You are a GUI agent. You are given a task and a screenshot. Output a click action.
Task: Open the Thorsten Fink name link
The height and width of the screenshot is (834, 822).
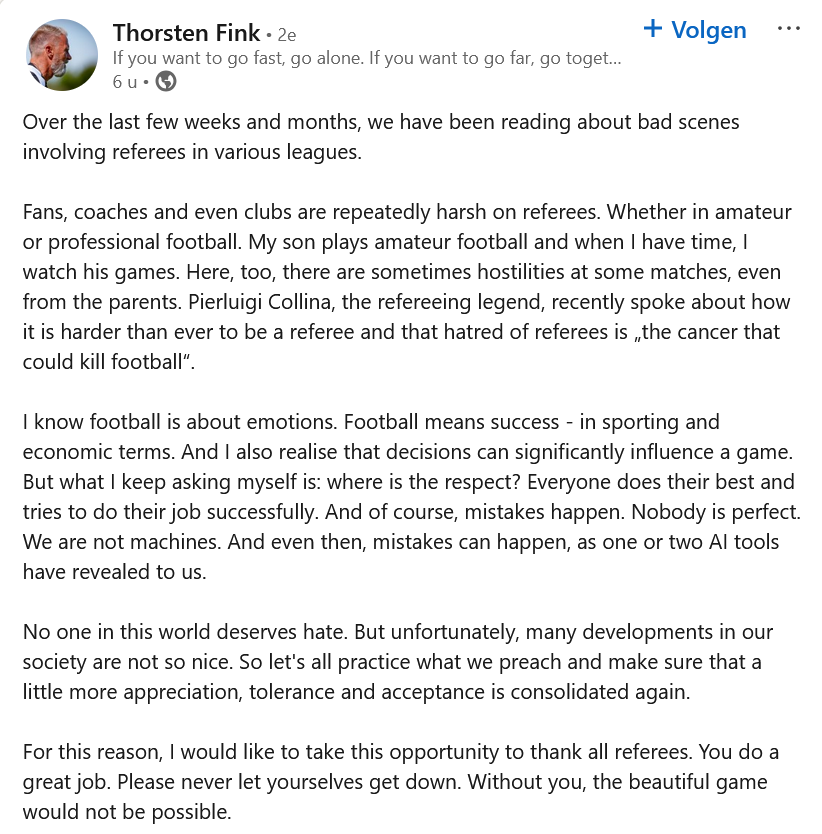186,33
